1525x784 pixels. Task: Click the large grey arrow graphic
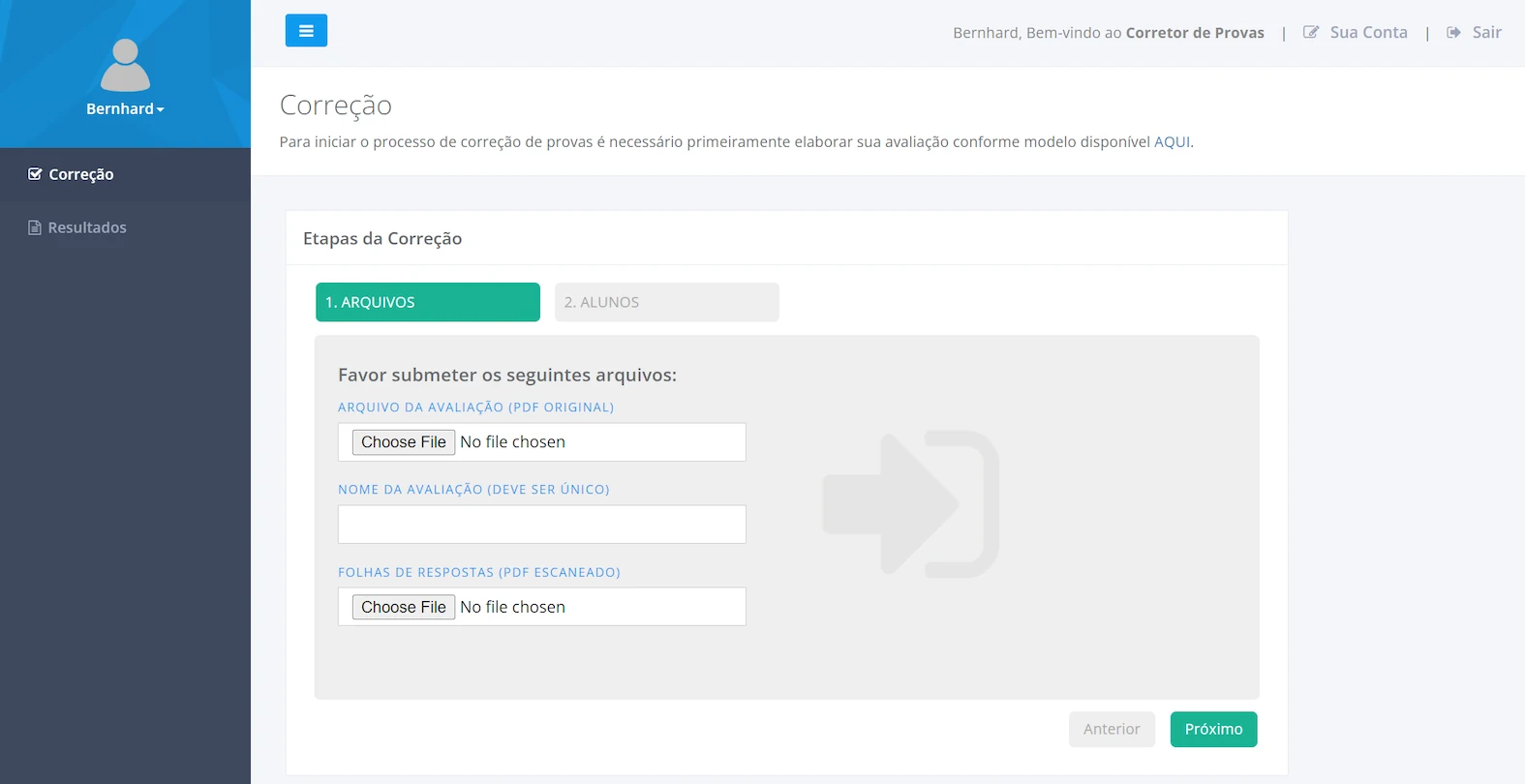click(x=910, y=504)
